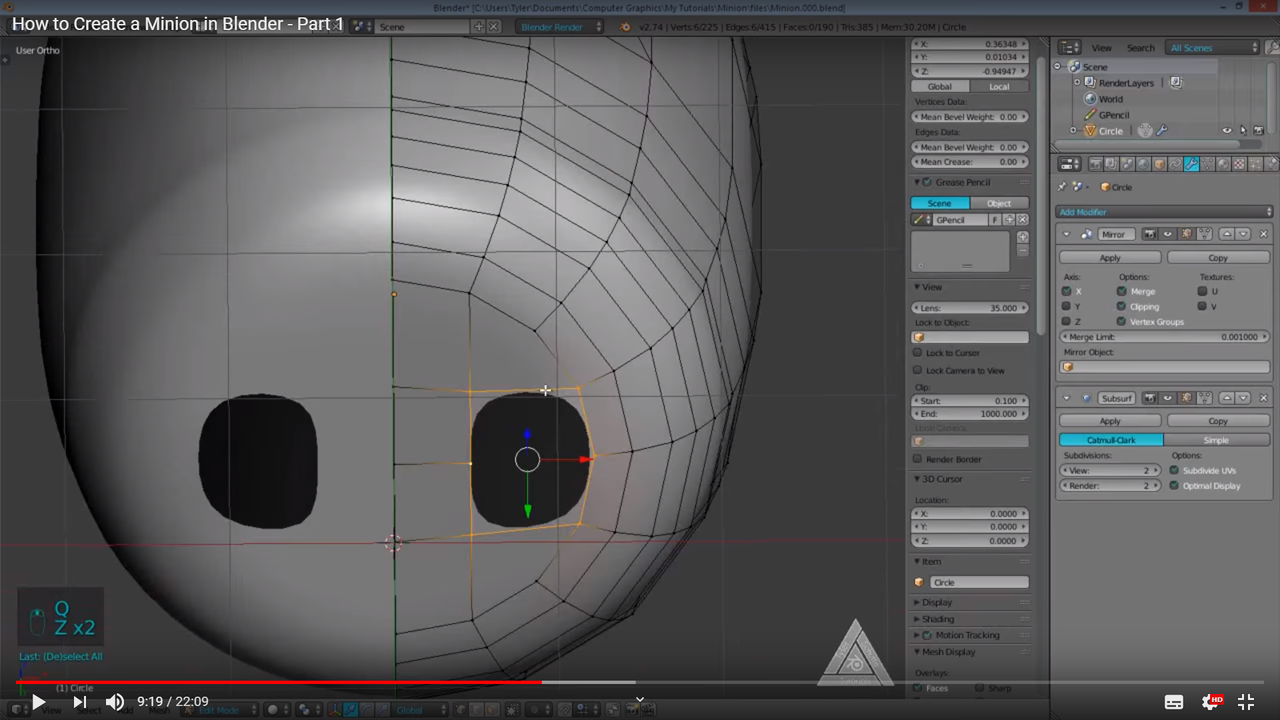Toggle Mirror Clipping checkbox
This screenshot has height=720, width=1280.
click(1121, 306)
